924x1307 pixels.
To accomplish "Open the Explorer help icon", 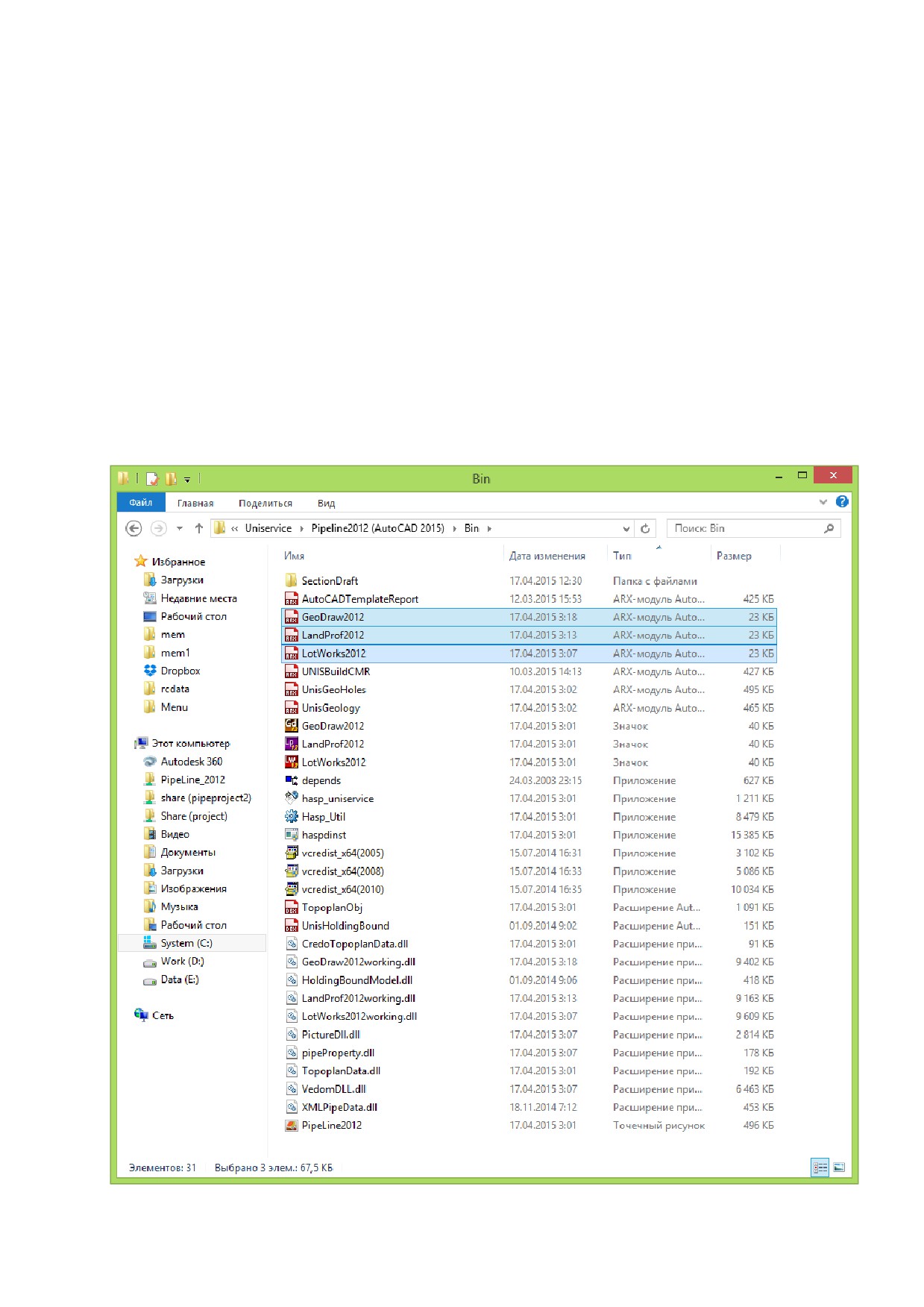I will click(x=842, y=502).
